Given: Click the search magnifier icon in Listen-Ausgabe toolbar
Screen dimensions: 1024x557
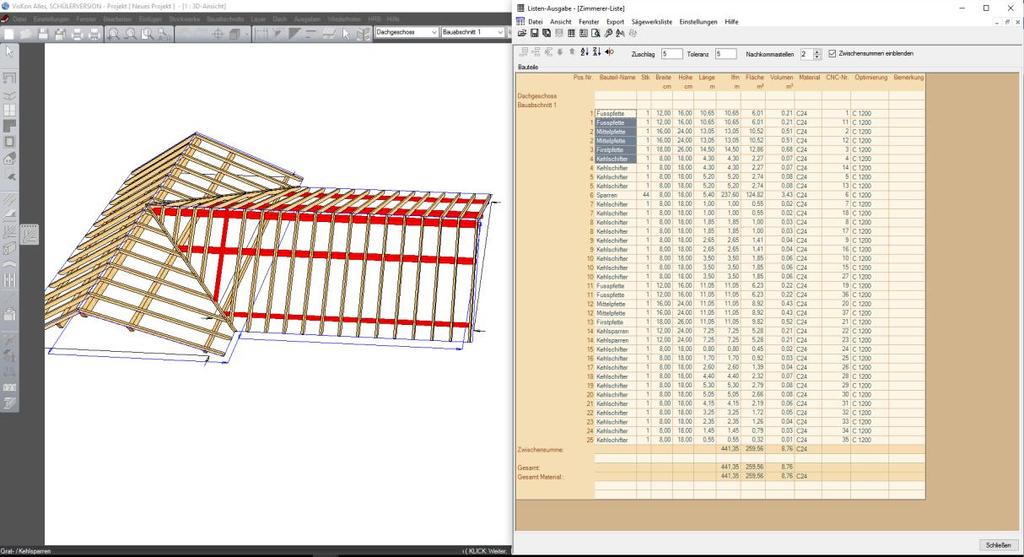Looking at the screenshot, I should [x=608, y=33].
